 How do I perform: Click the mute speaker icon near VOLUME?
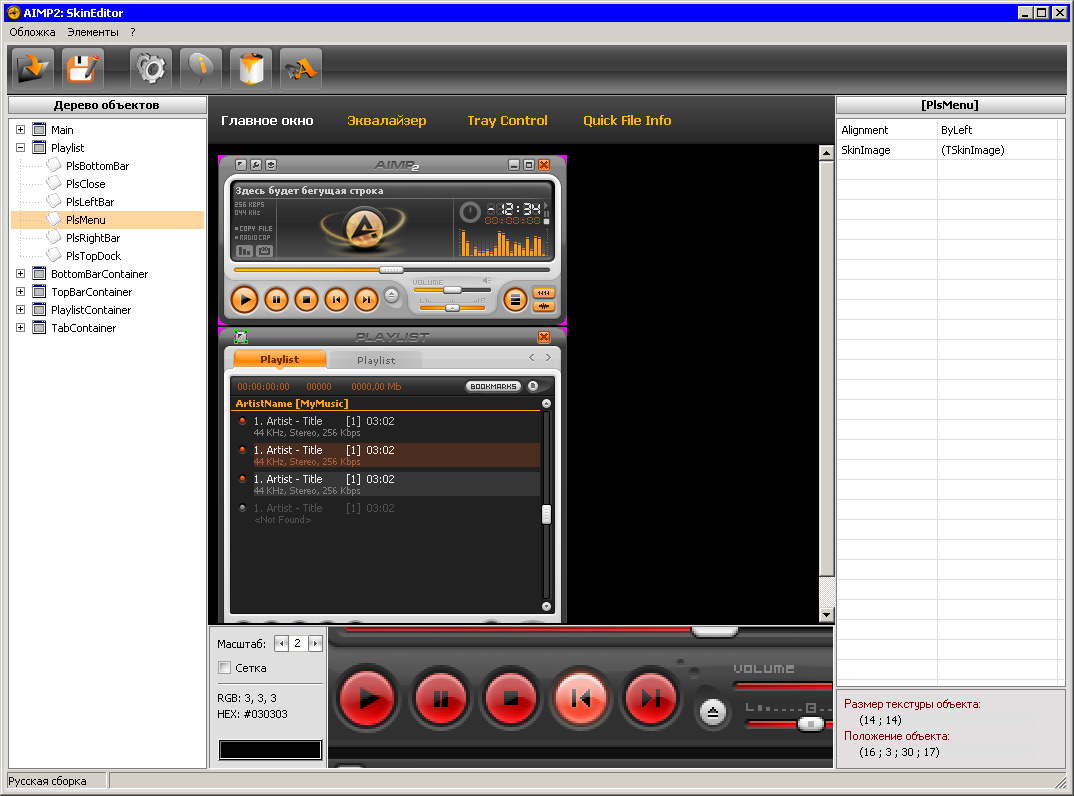coord(487,281)
